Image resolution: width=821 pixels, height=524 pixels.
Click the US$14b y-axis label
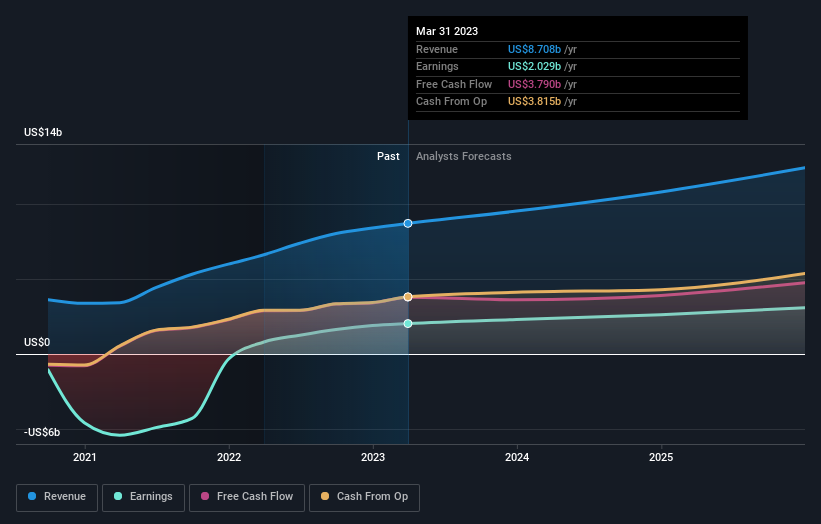[x=43, y=132]
